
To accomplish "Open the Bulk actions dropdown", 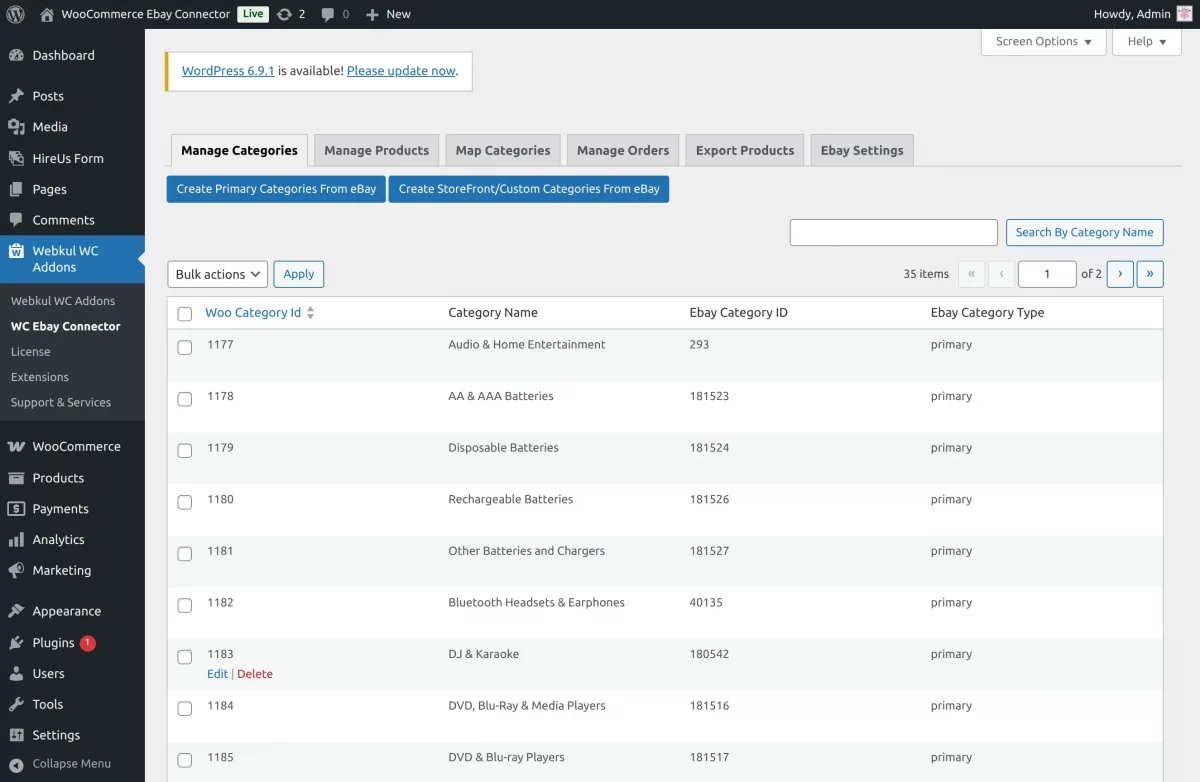I will (217, 274).
